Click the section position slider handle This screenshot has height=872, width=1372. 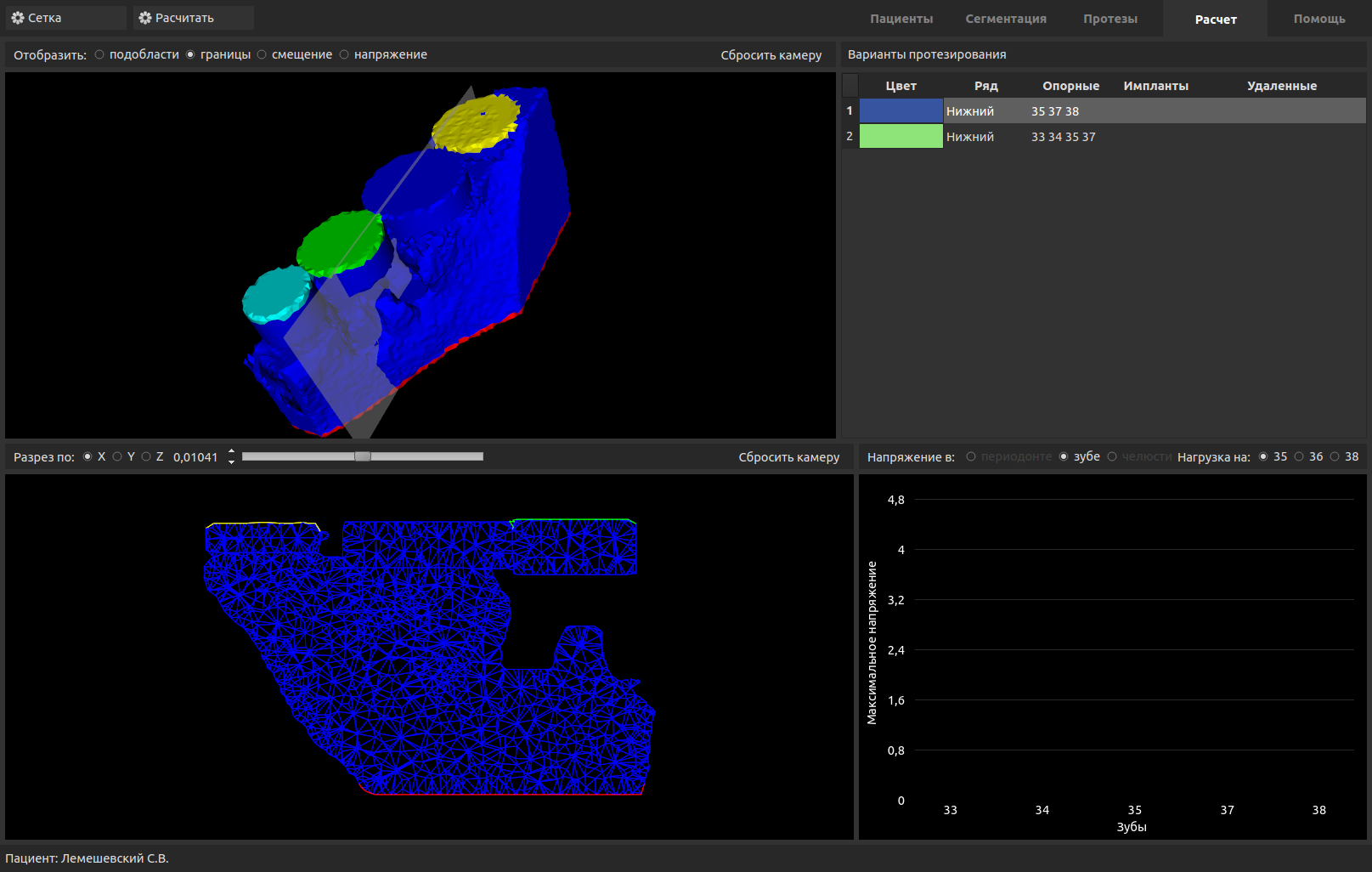pos(363,456)
